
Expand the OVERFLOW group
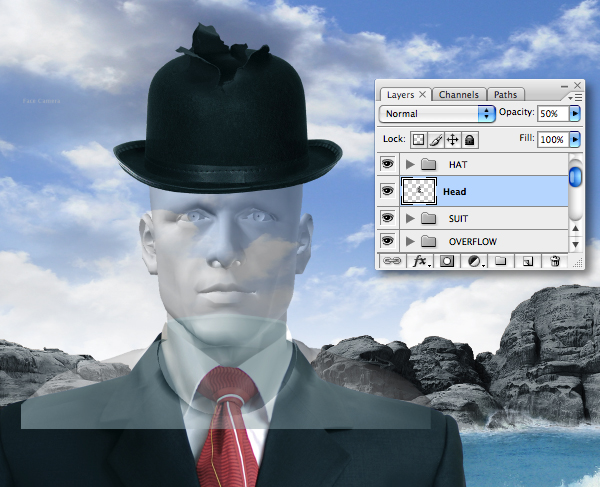[x=410, y=241]
